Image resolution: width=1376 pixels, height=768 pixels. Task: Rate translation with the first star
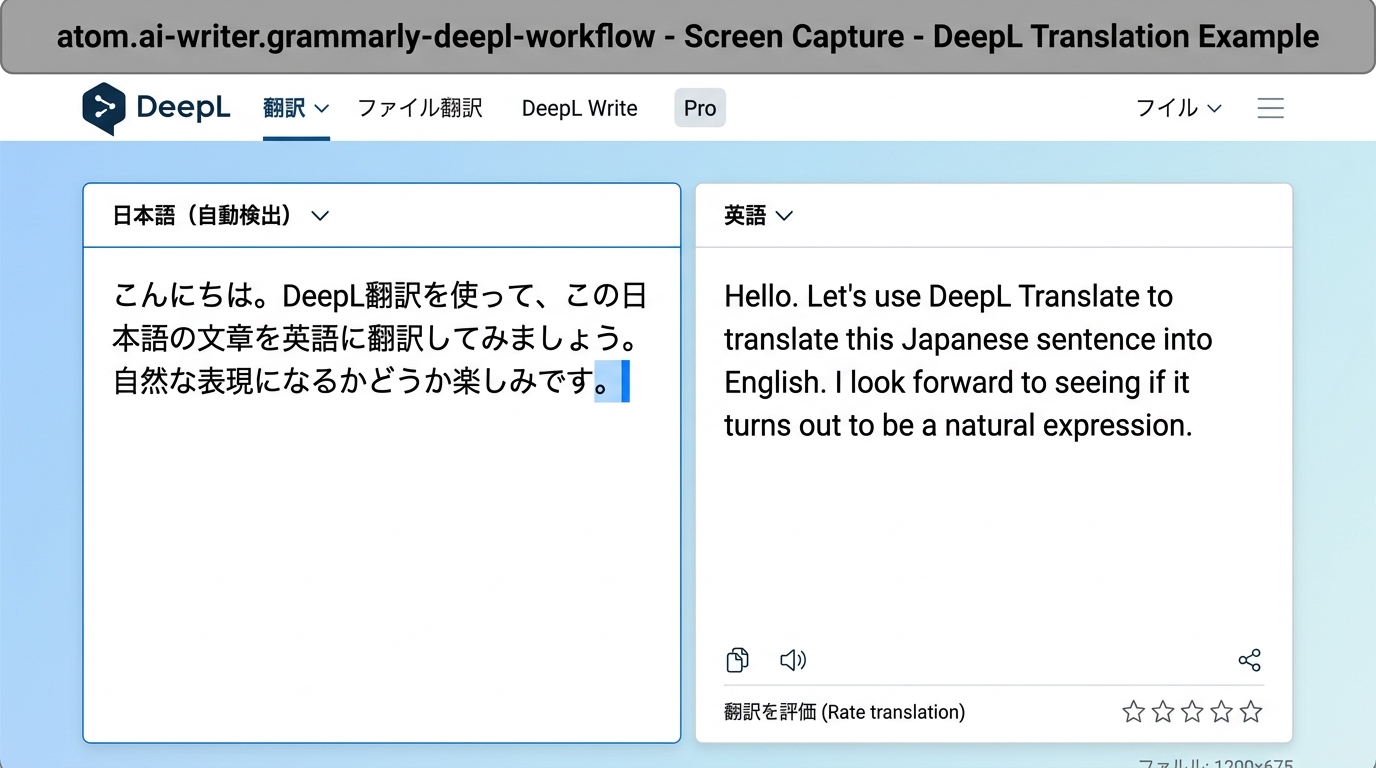point(1133,712)
